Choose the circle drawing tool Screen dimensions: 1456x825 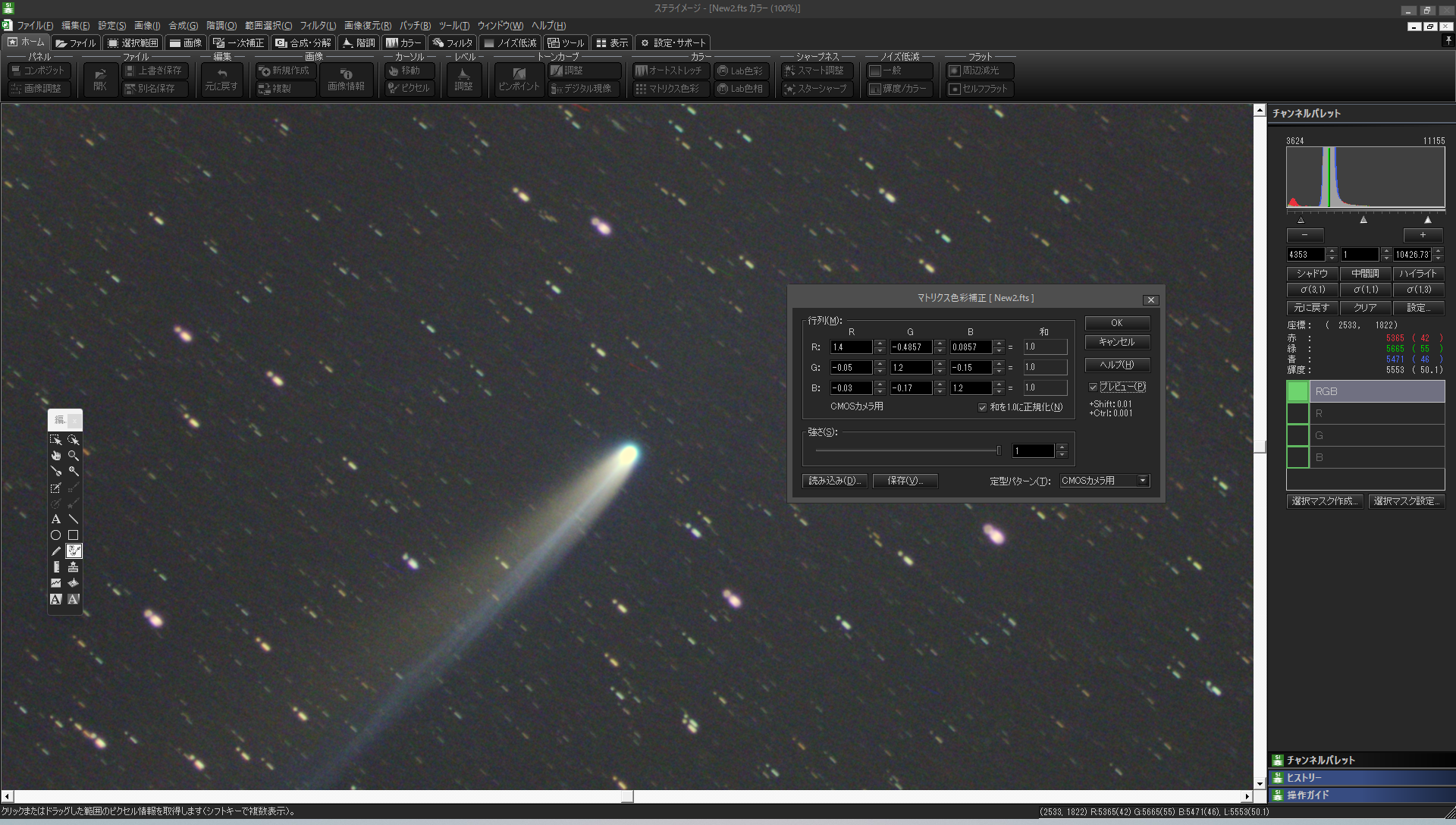pos(55,535)
